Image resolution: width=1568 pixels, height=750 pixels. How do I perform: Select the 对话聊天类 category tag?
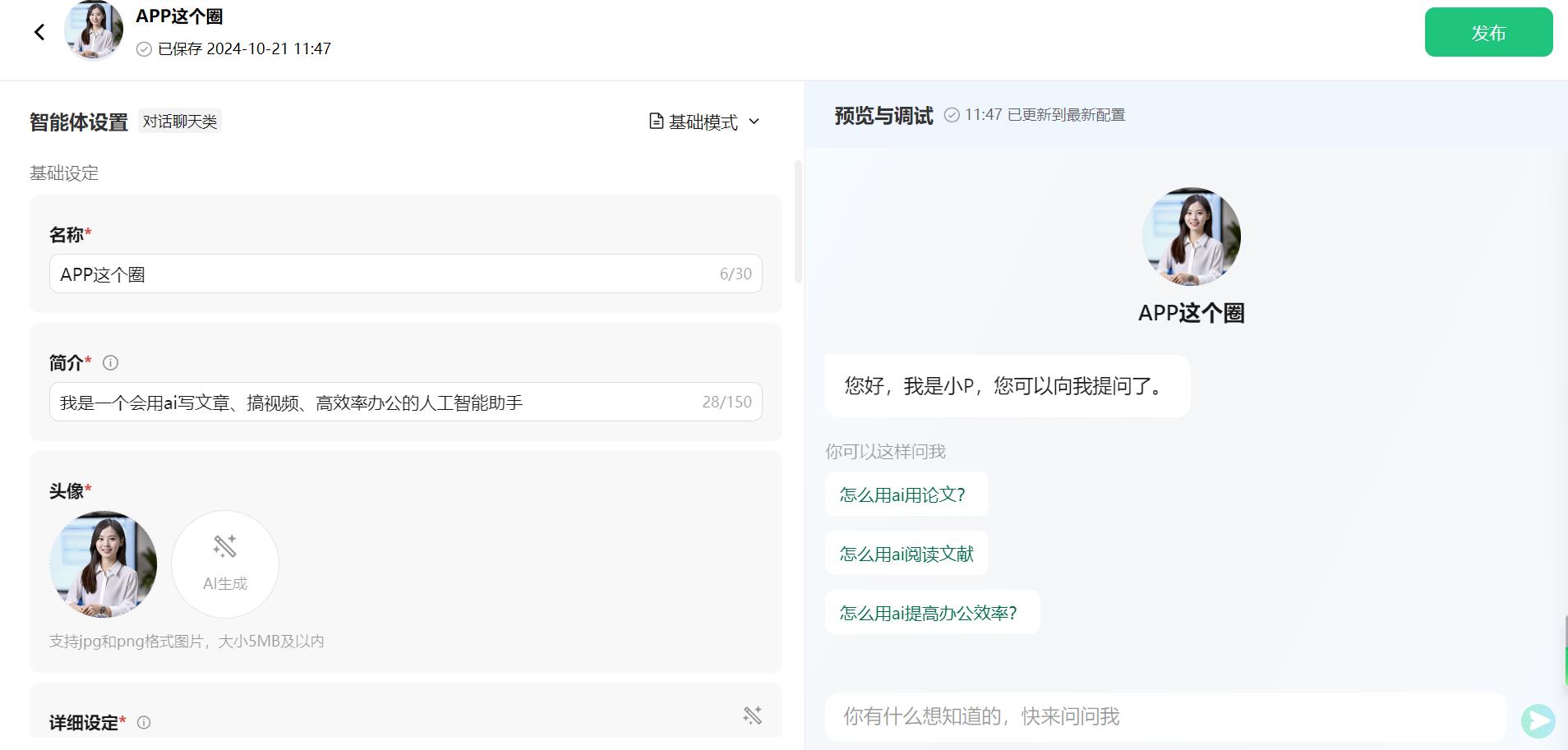180,121
